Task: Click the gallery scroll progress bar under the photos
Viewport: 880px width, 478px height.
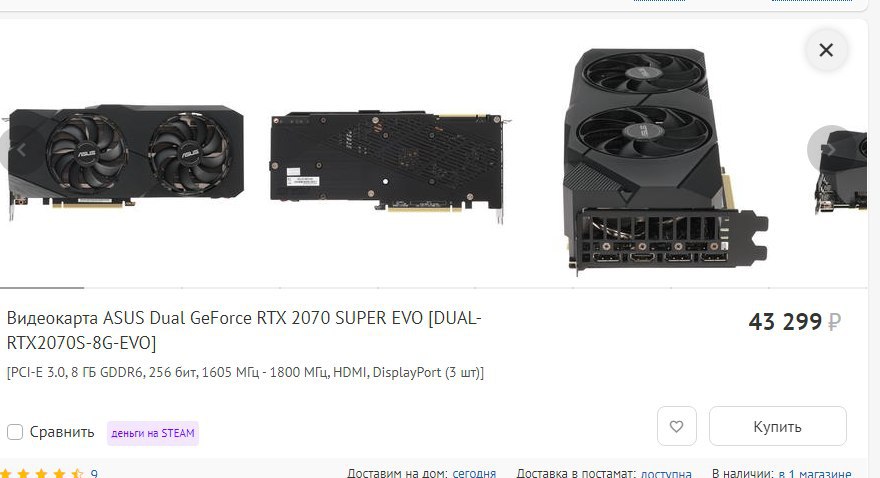Action: click(x=434, y=288)
